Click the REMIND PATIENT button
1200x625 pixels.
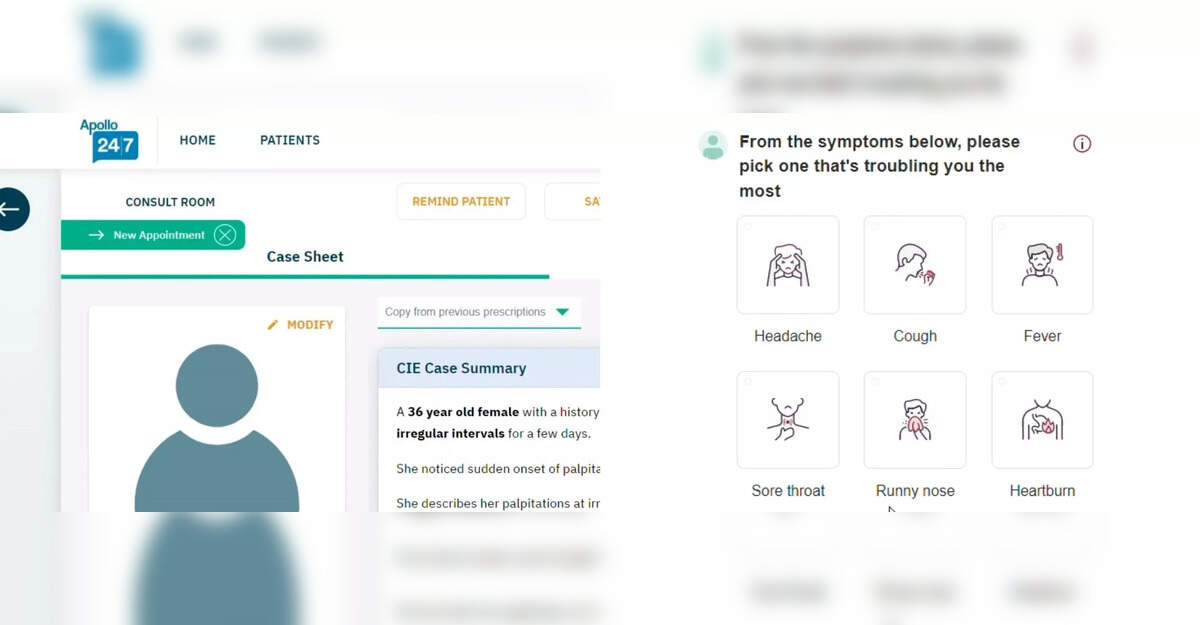click(461, 201)
